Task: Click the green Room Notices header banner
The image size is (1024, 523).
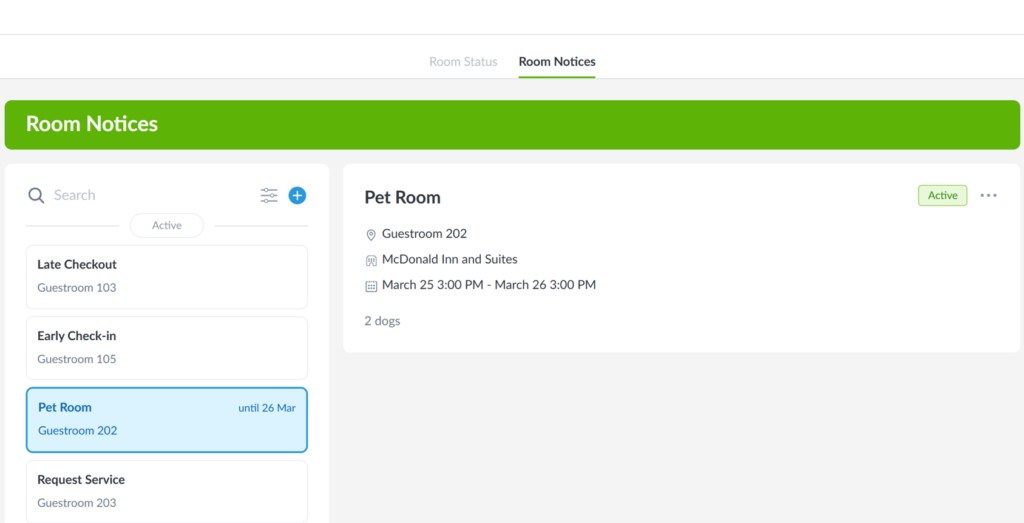Action: coord(512,125)
